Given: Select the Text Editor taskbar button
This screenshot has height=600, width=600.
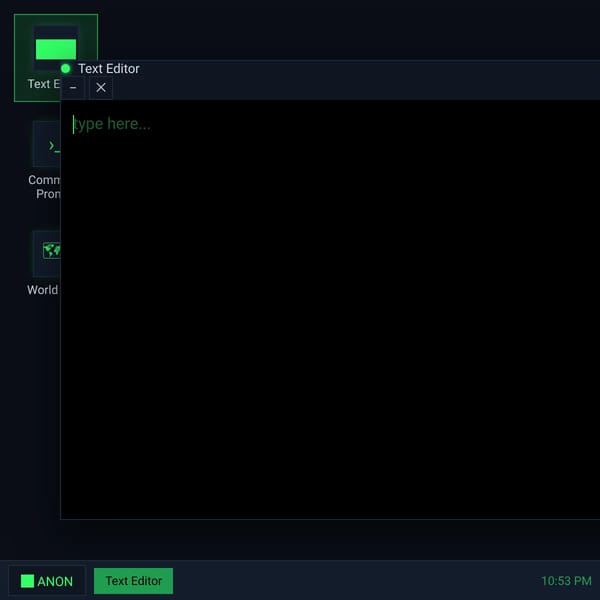Looking at the screenshot, I should [x=134, y=581].
